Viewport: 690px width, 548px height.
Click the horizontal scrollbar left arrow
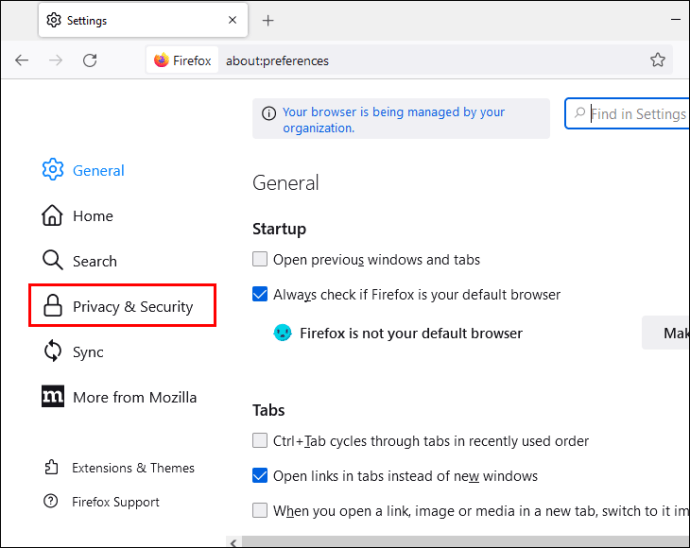pyautogui.click(x=234, y=542)
